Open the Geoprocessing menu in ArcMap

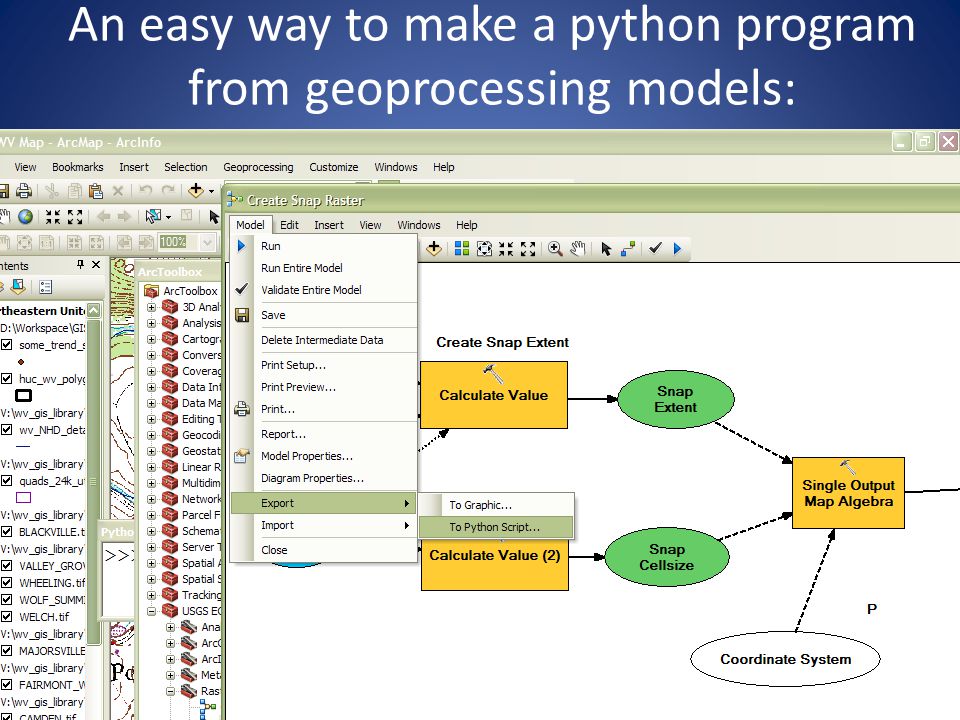[x=258, y=167]
